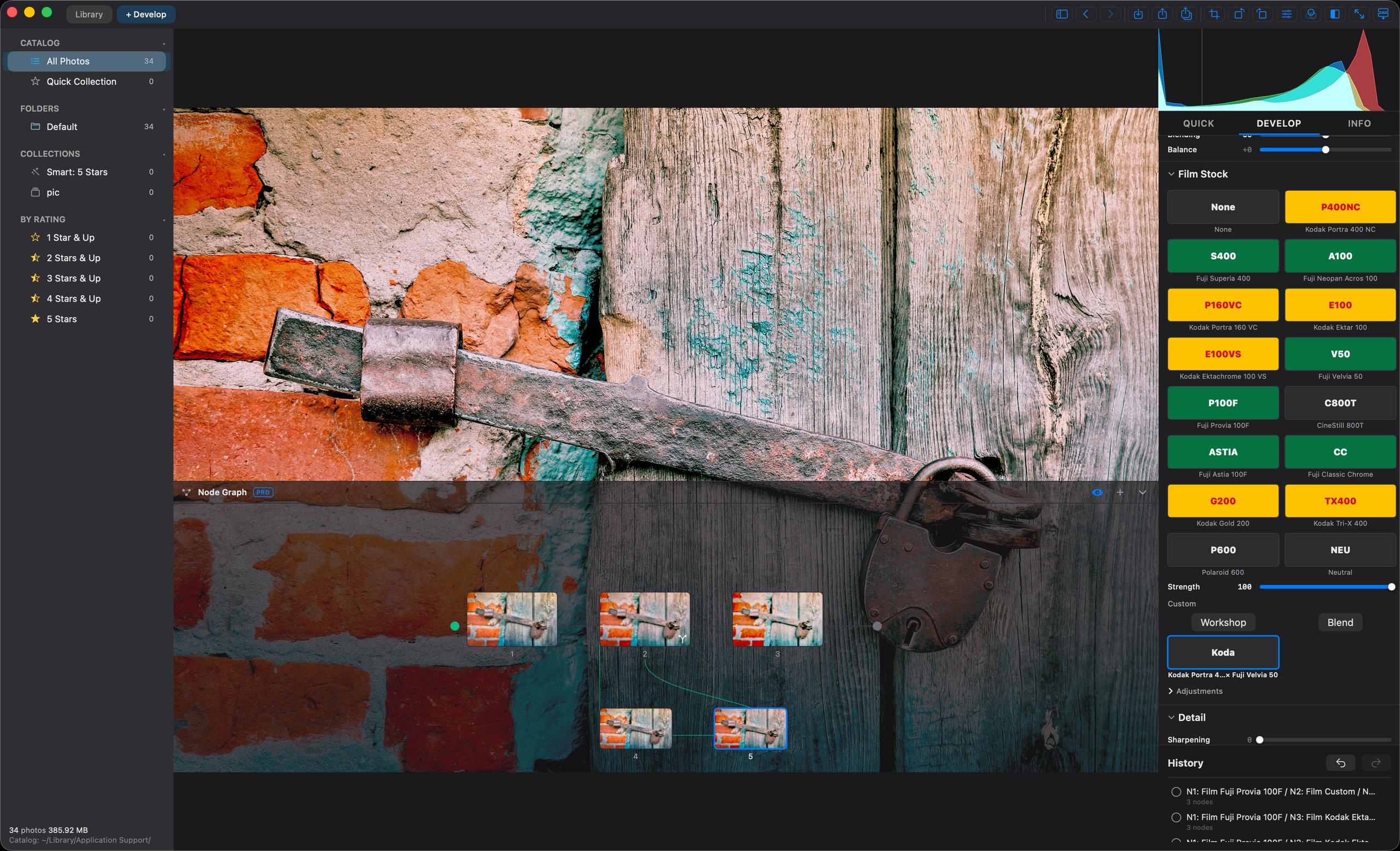Click the color overlap circles icon
Viewport: 1400px width, 851px height.
(1311, 14)
